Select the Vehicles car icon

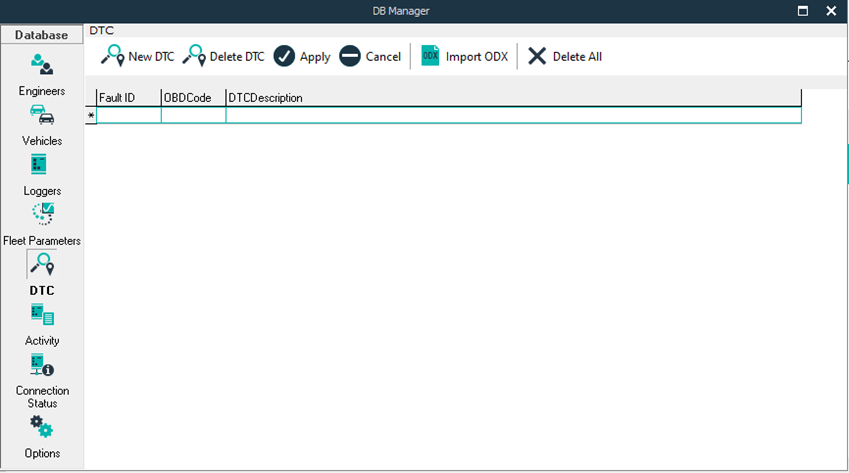[x=41, y=116]
